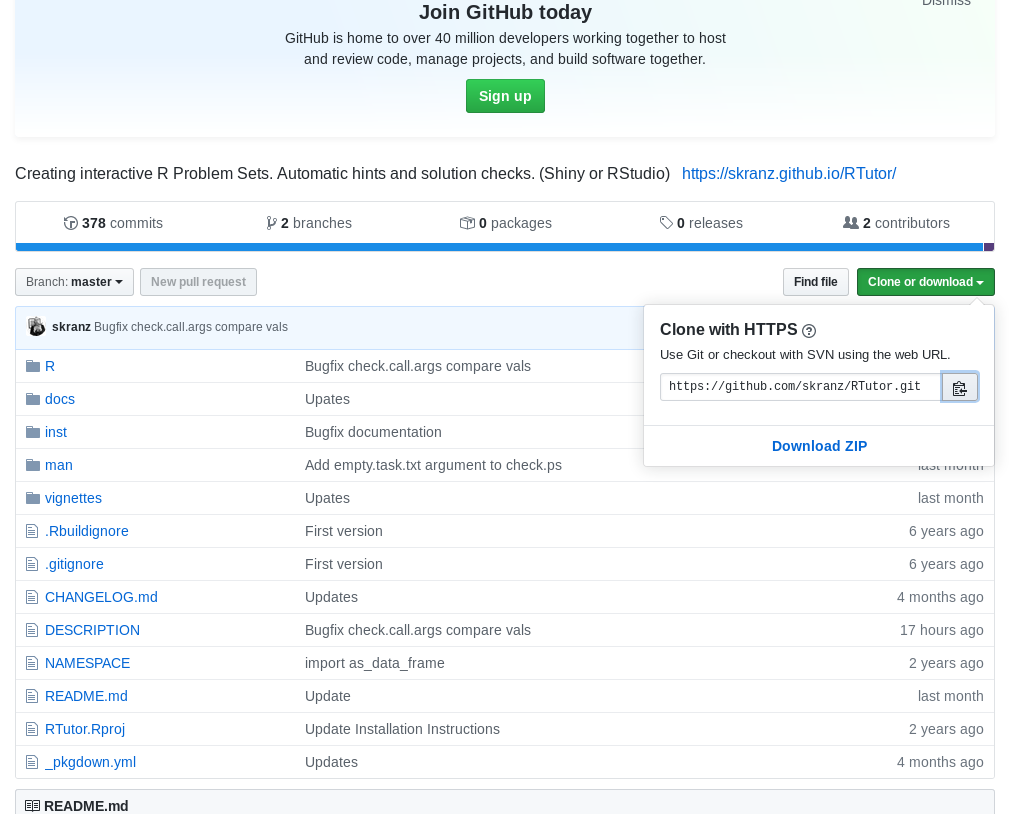The width and height of the screenshot is (1009, 814).
Task: Click packages box icon
Action: tap(467, 223)
